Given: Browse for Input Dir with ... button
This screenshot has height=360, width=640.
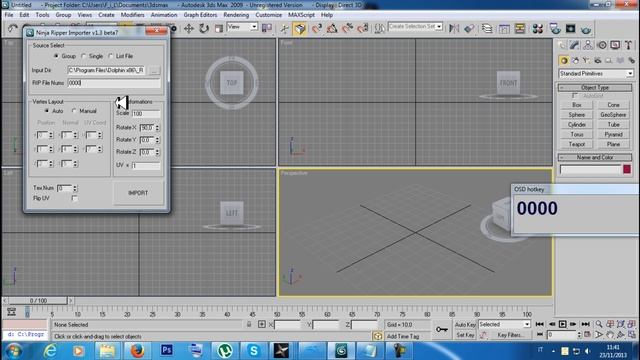Looking at the screenshot, I should pos(154,70).
